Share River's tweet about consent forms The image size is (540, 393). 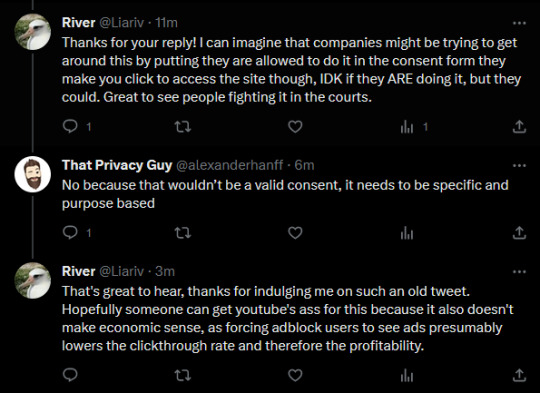pos(519,126)
